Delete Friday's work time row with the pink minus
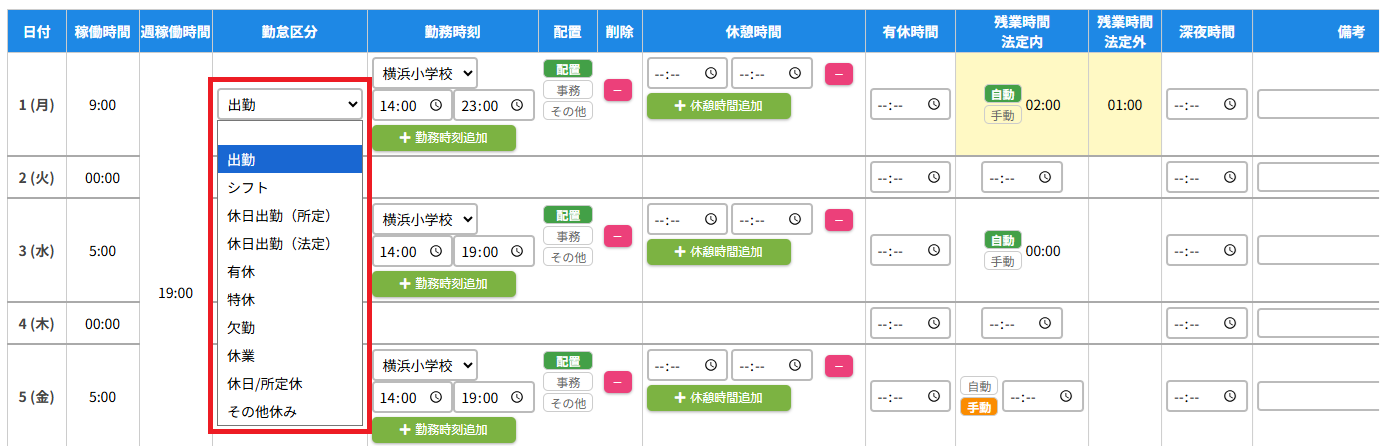The width and height of the screenshot is (1387, 446). pyautogui.click(x=617, y=381)
